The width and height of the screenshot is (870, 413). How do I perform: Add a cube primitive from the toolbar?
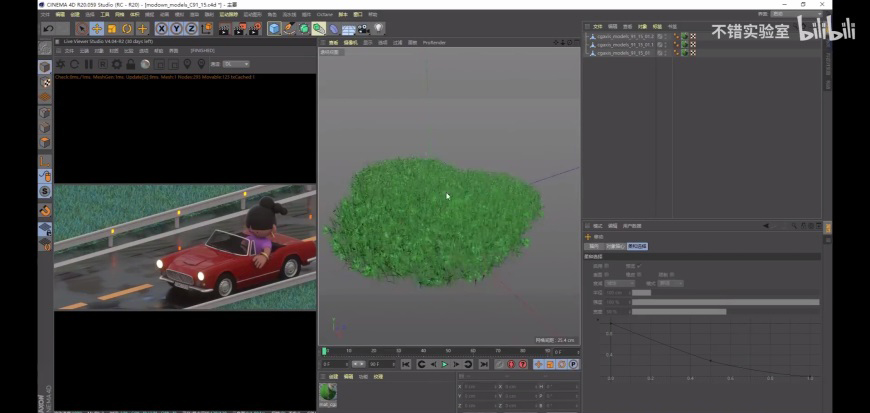pos(274,29)
